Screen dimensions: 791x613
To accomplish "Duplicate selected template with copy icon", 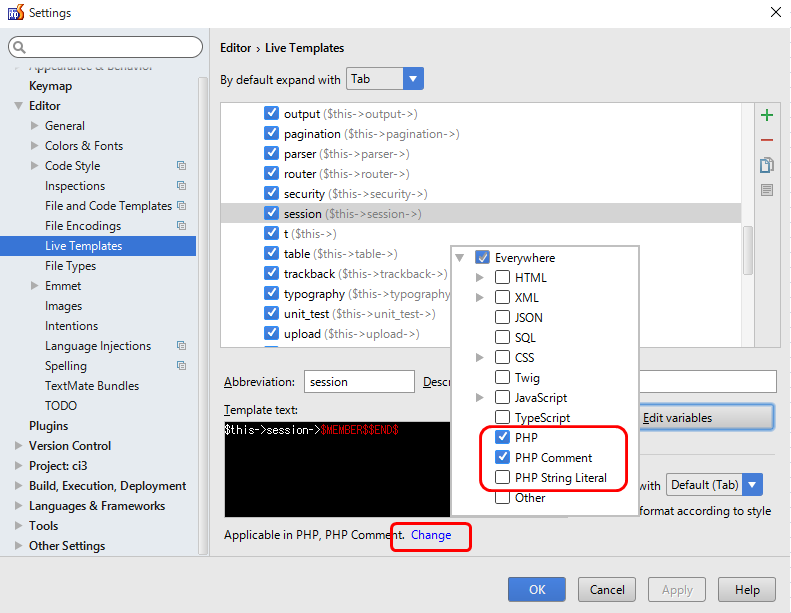I will coord(767,165).
